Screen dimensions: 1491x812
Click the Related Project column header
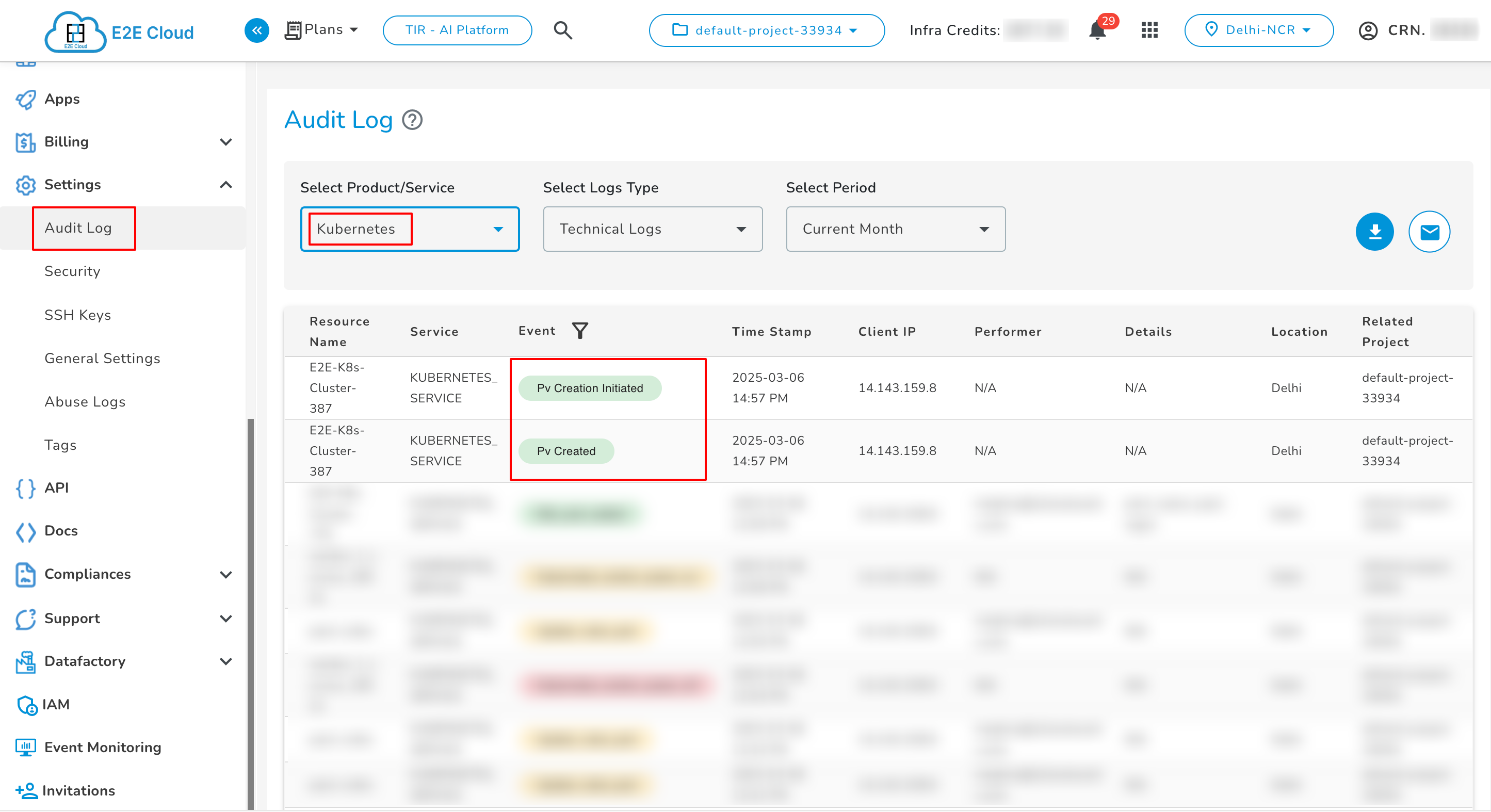1387,332
